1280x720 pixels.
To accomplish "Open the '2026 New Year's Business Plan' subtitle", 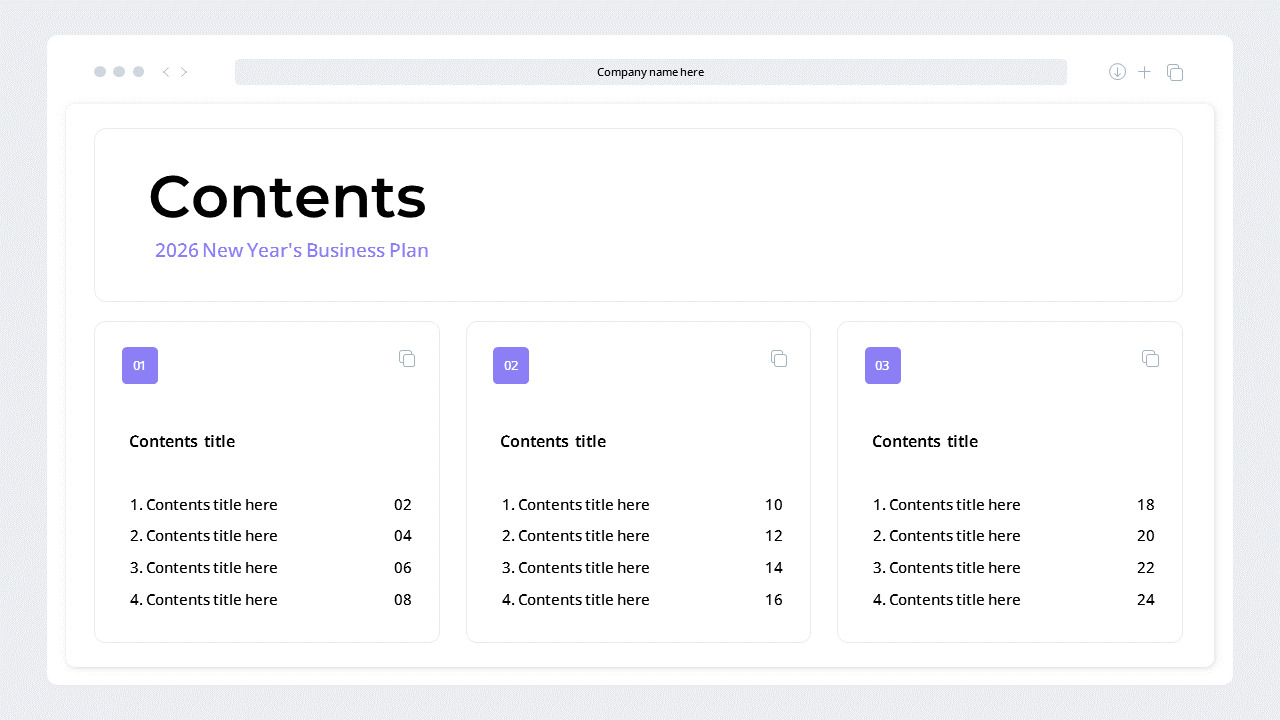I will point(291,250).
